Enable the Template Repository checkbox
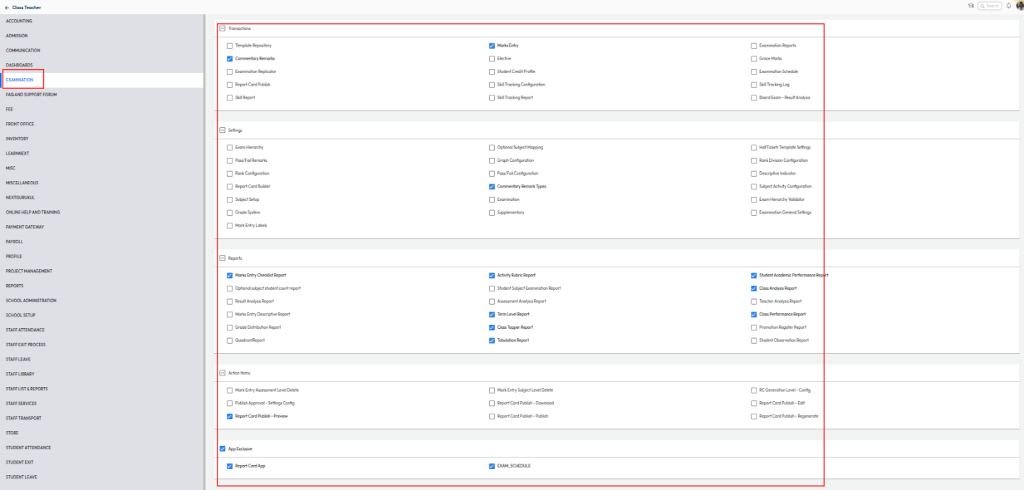Screen dimensions: 1024x490 point(230,46)
